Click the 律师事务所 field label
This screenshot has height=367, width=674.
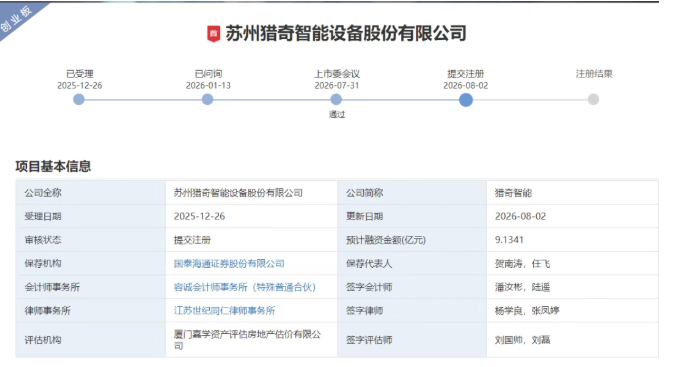(x=48, y=311)
